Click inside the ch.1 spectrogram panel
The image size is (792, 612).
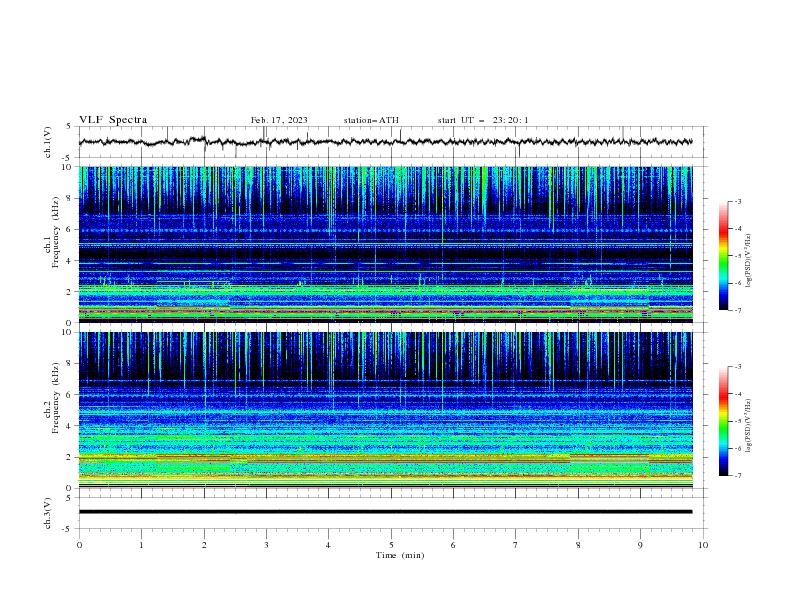pyautogui.click(x=386, y=244)
